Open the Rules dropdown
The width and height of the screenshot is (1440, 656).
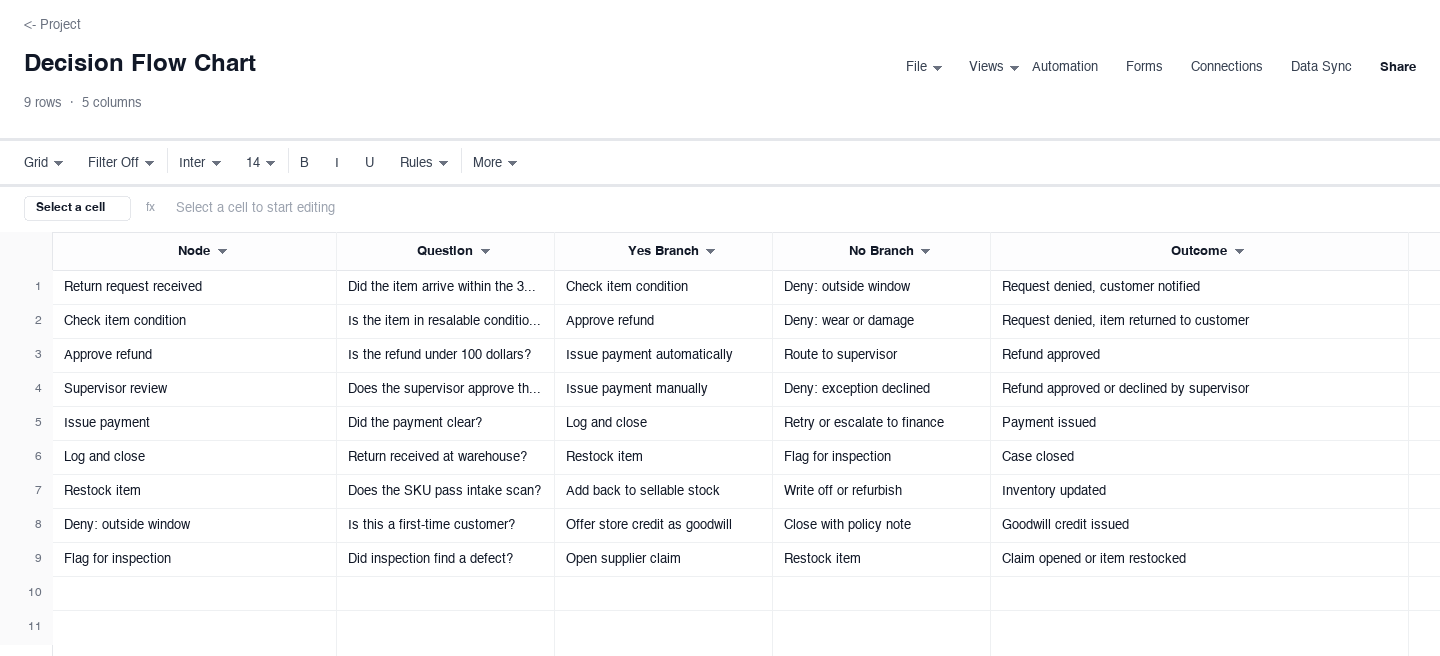coord(424,163)
